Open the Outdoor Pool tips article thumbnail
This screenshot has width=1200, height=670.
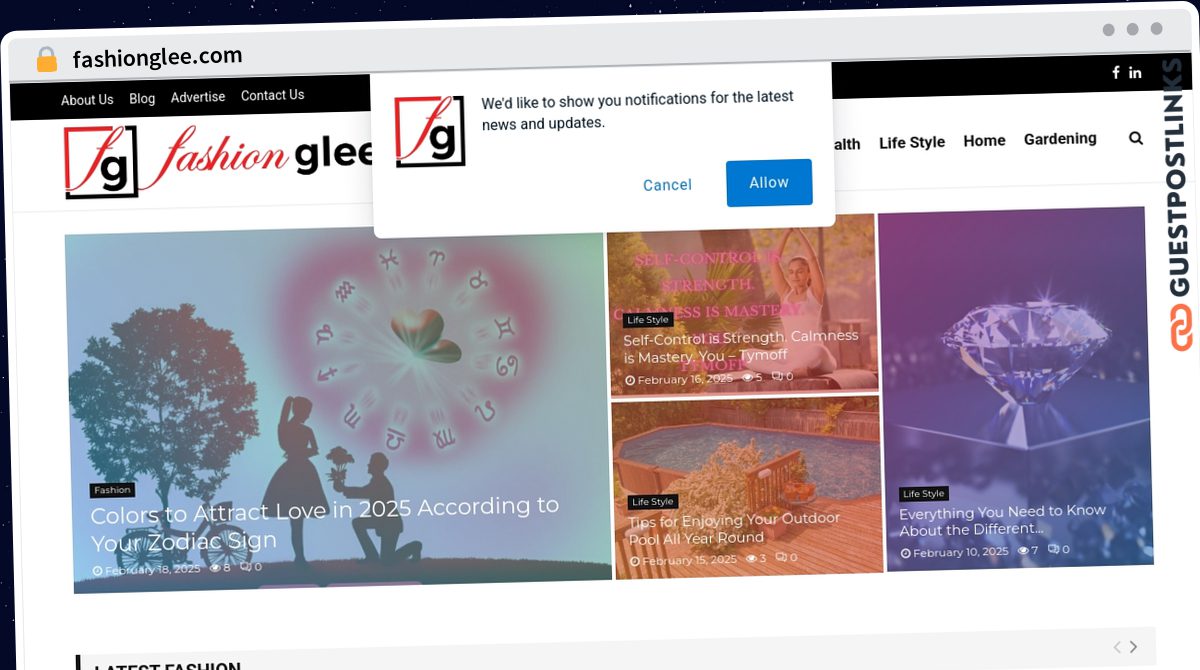(747, 485)
